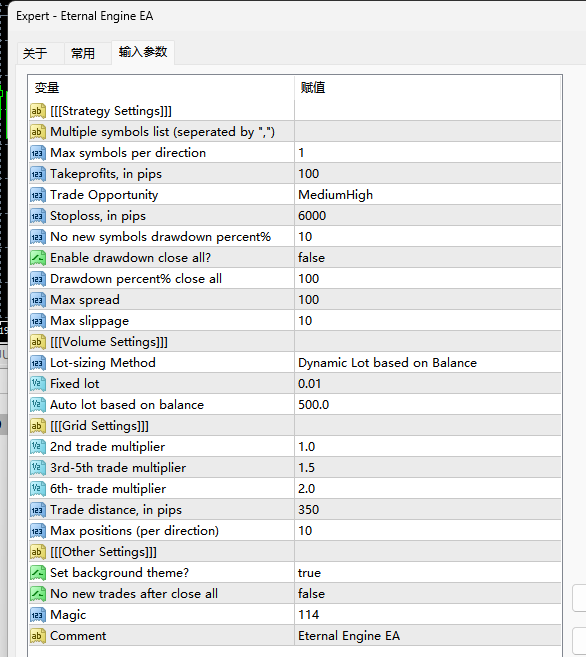This screenshot has width=586, height=657.
Task: Select the Trade Opportunity row label
Action: [104, 195]
